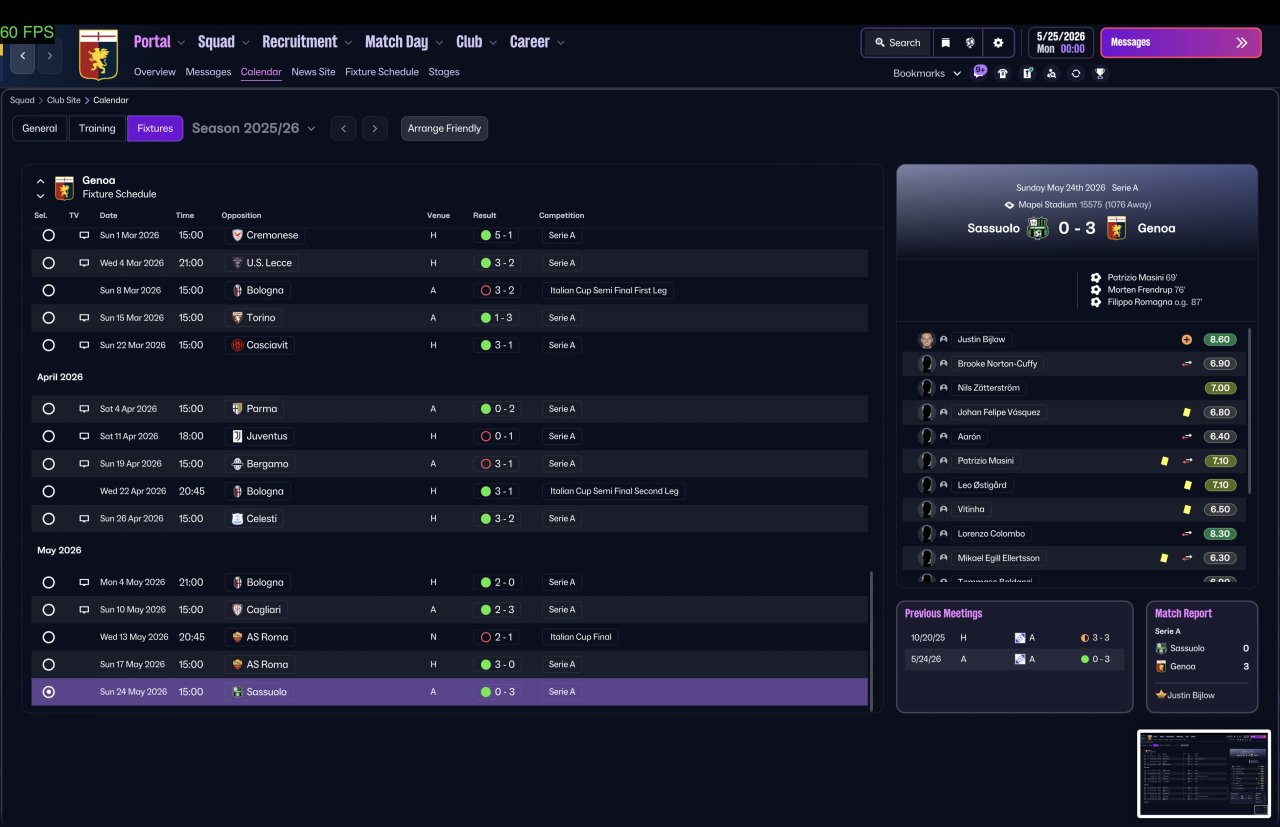1280x827 pixels.
Task: Open settings gear icon
Action: (x=998, y=43)
